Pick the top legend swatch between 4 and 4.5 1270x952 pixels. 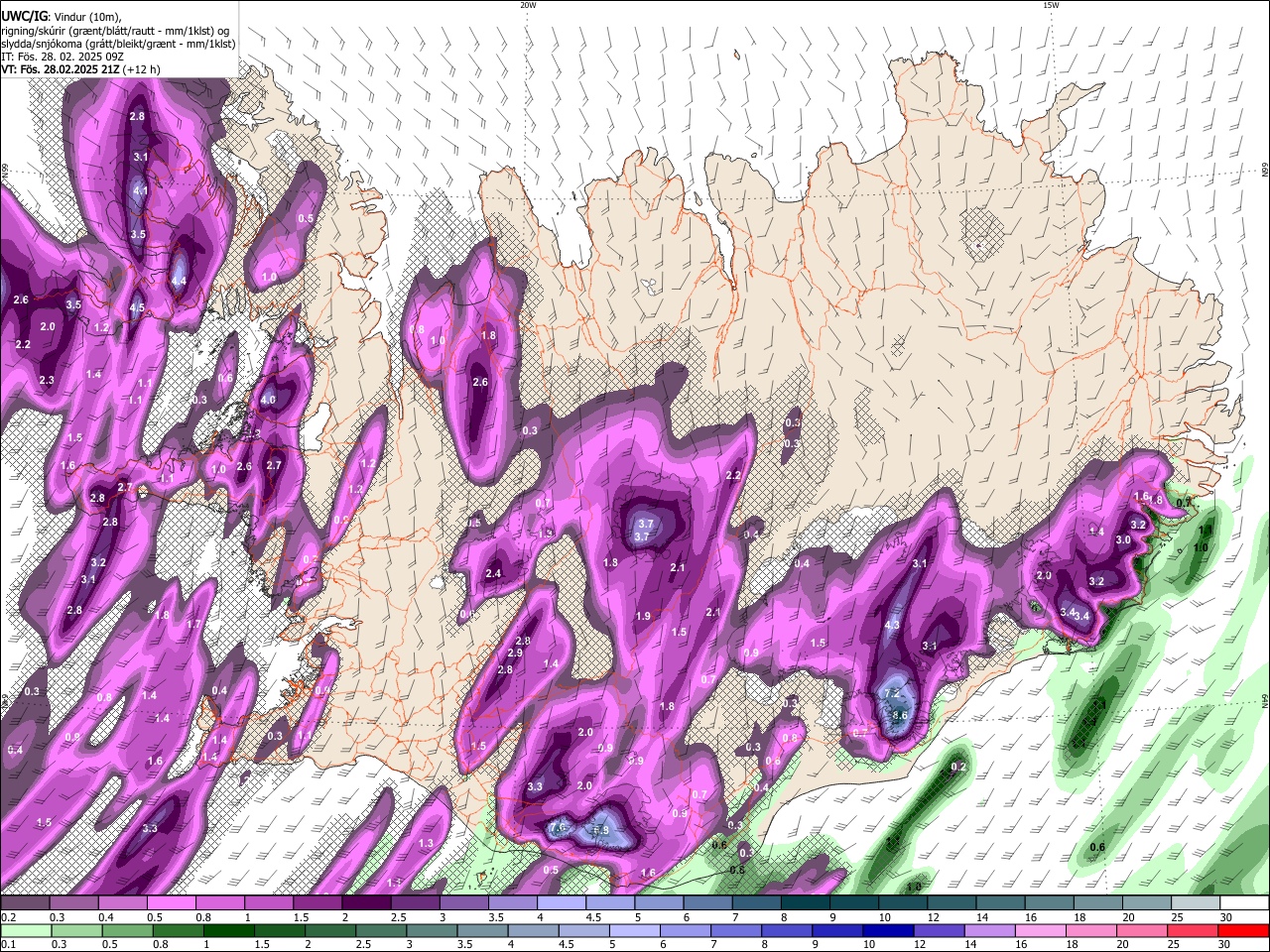562,903
